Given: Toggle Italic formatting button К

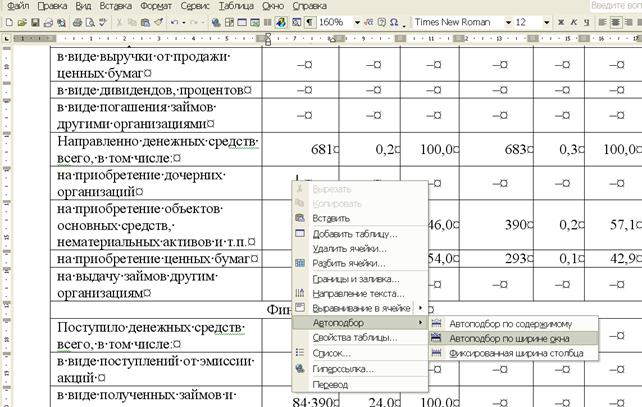Looking at the screenshot, I should point(574,23).
